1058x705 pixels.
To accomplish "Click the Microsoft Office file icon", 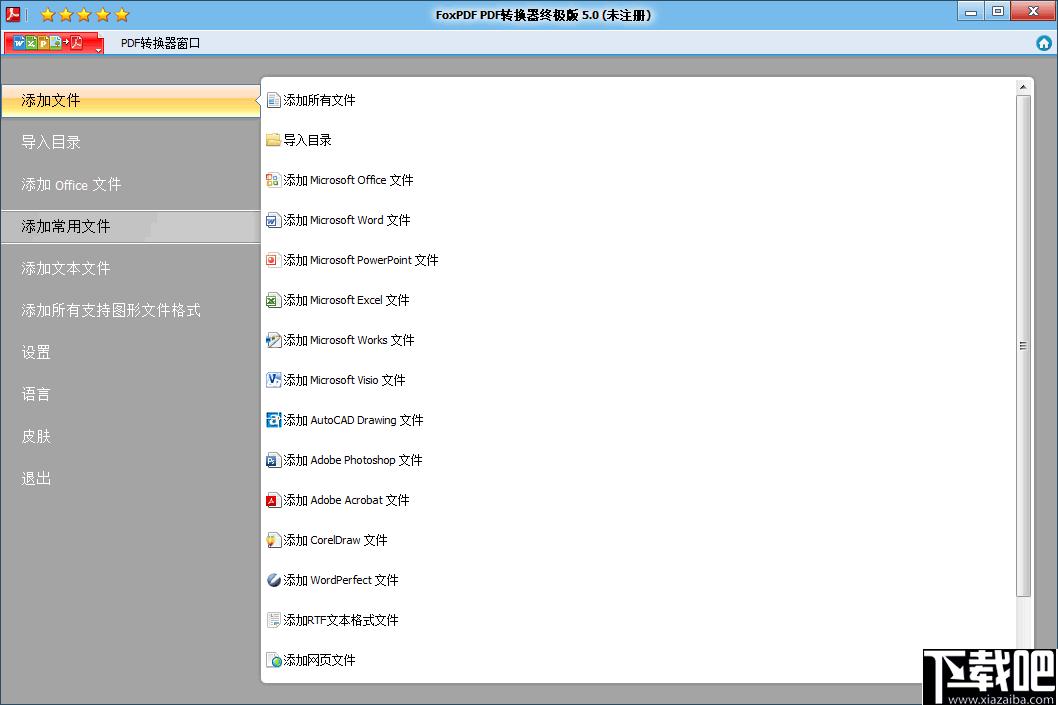I will coord(273,180).
